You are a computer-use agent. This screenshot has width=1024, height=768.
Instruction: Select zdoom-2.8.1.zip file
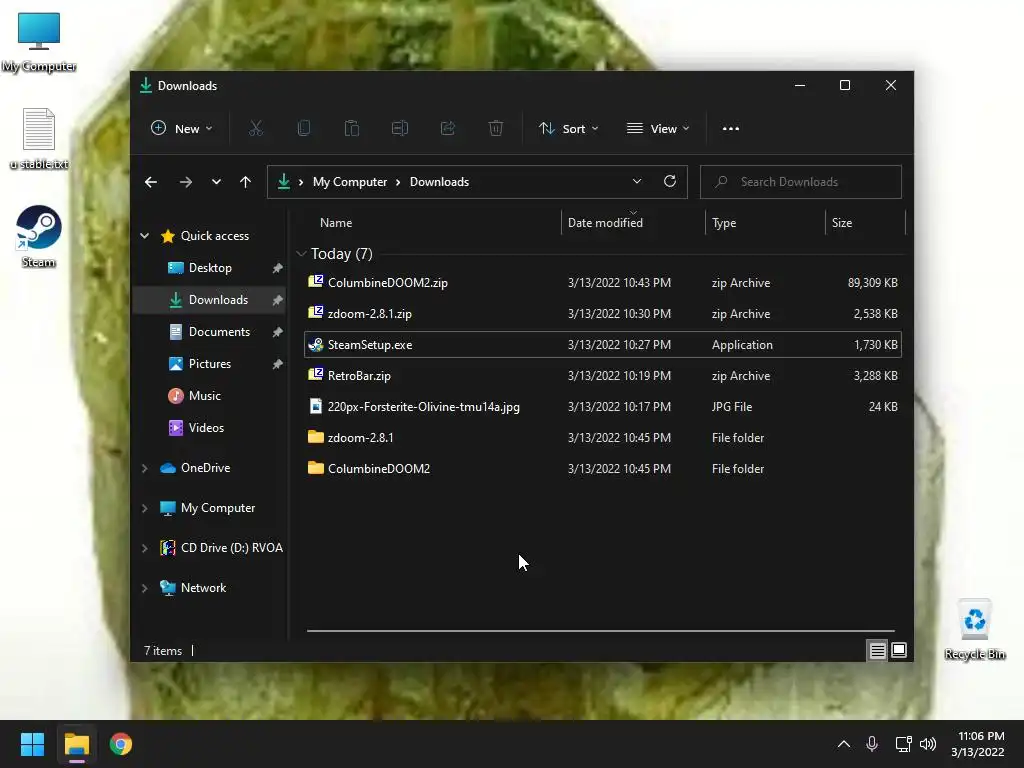coord(603,313)
